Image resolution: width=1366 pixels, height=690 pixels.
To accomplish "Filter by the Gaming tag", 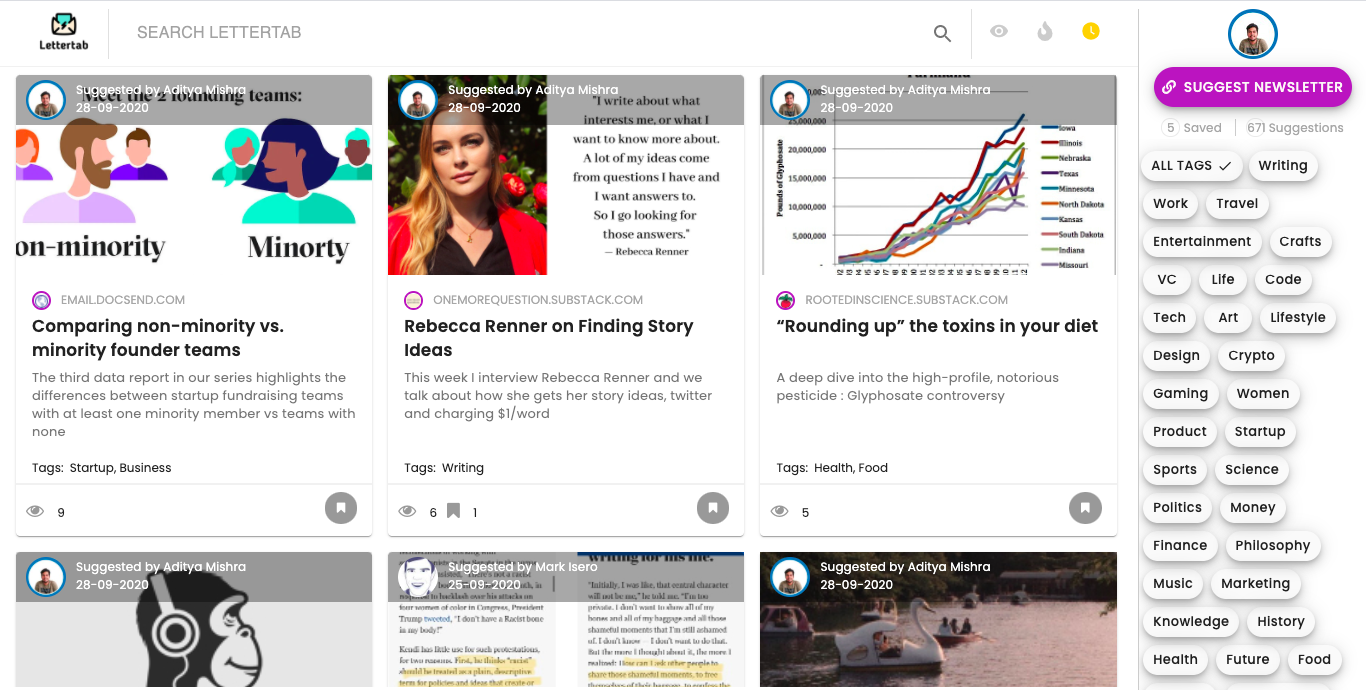I will [x=1181, y=394].
